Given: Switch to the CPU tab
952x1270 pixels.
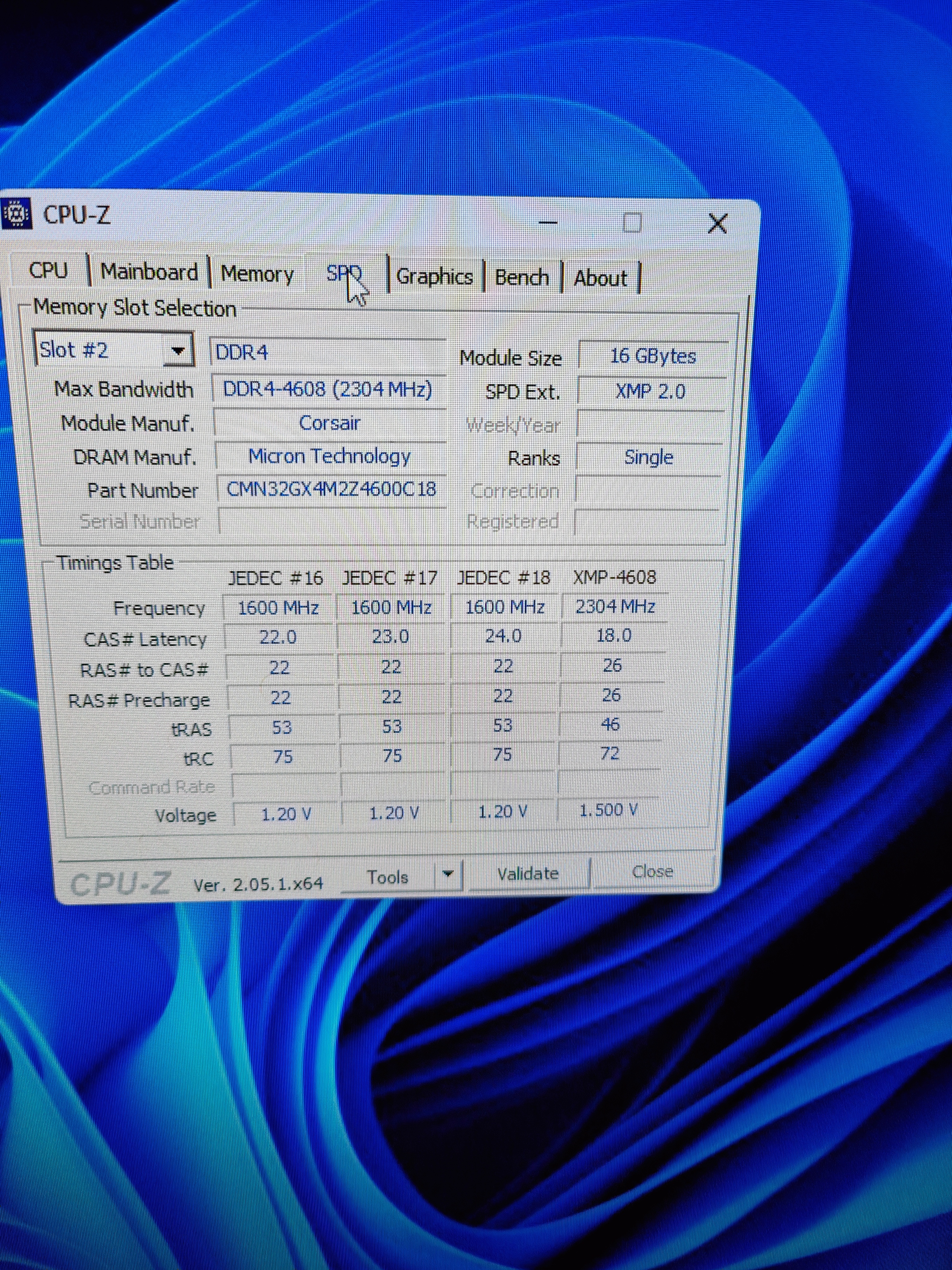Looking at the screenshot, I should (x=48, y=270).
